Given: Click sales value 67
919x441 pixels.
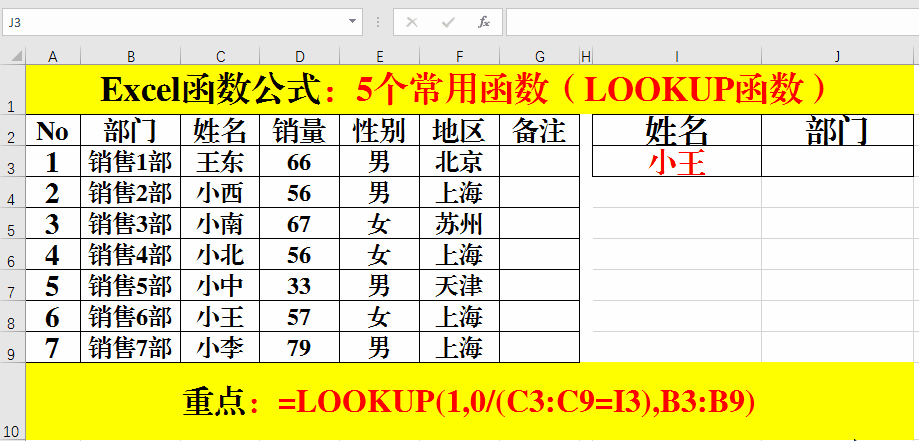Looking at the screenshot, I should (x=299, y=223).
